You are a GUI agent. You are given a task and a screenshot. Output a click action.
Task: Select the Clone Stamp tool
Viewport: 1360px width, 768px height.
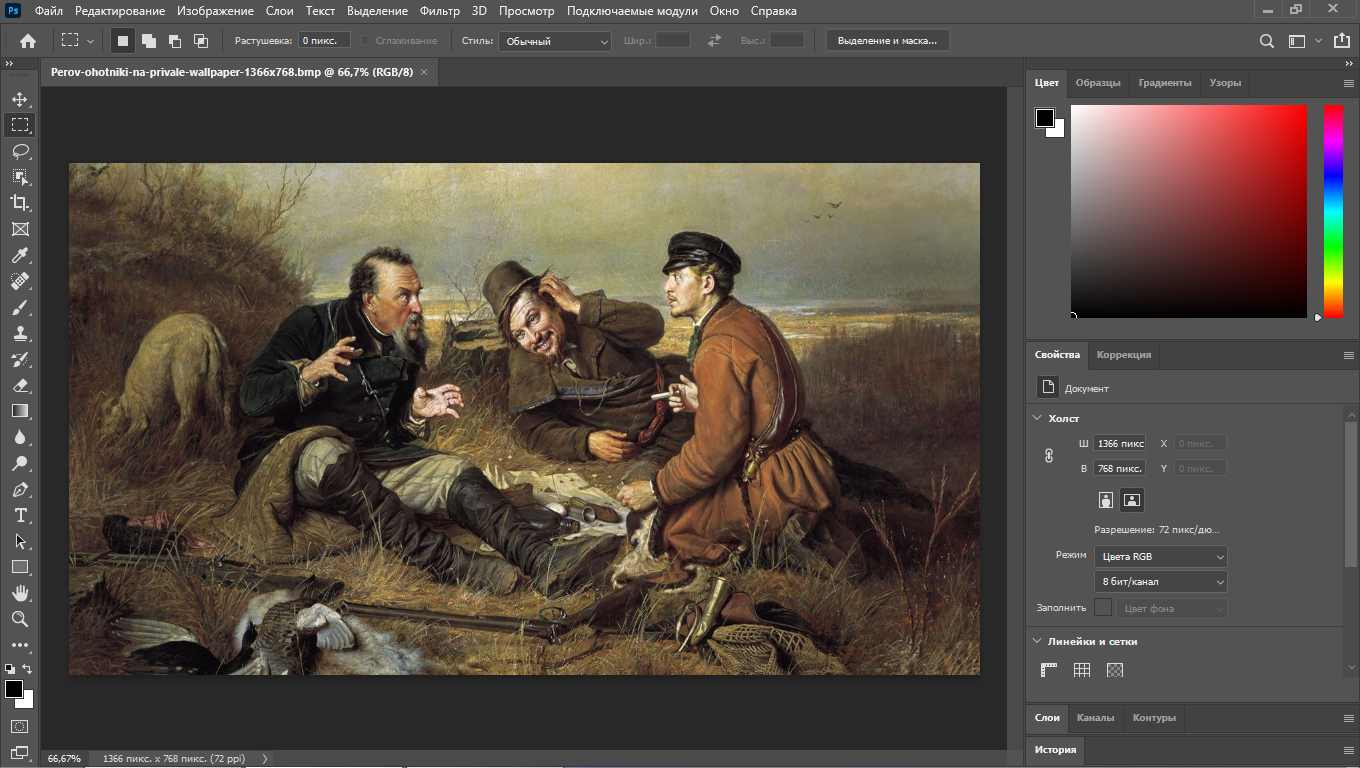tap(20, 333)
